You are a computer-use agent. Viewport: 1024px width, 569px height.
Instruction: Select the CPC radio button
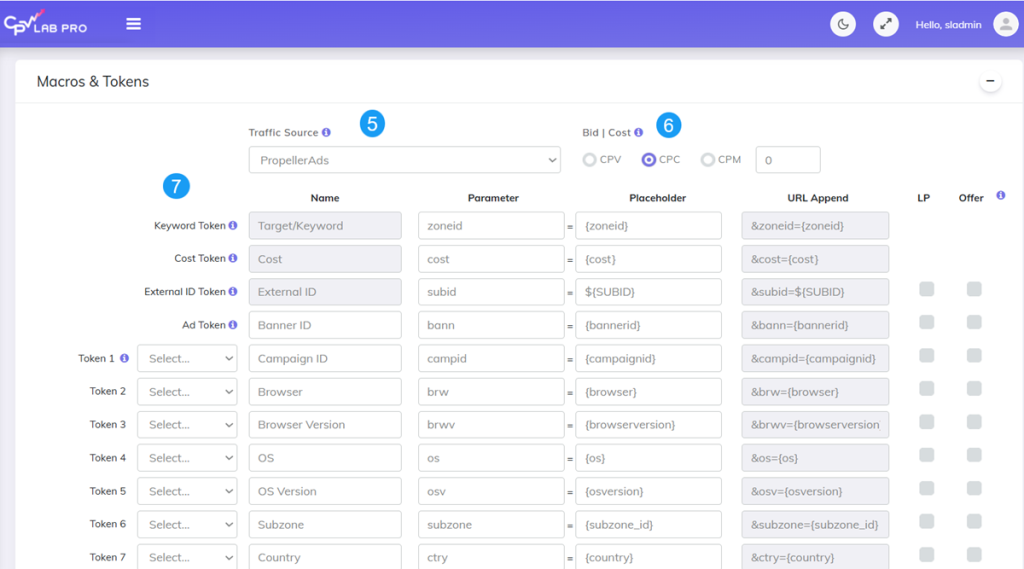click(648, 159)
